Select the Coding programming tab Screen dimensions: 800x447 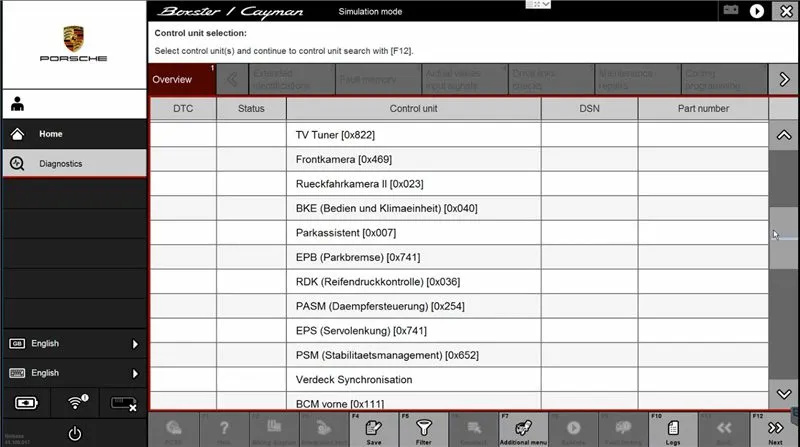[x=724, y=79]
